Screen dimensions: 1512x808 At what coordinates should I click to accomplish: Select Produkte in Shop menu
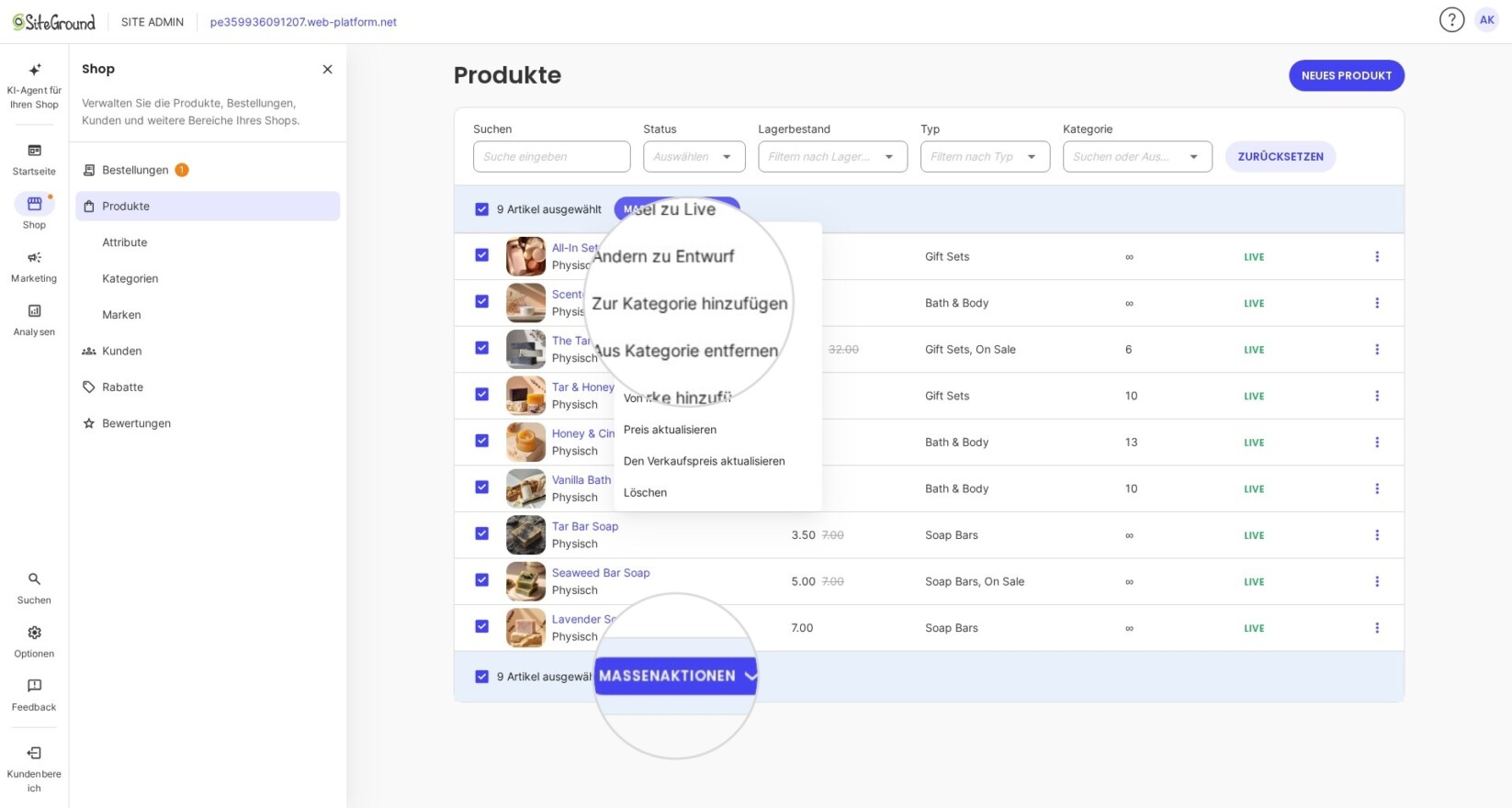click(x=208, y=206)
